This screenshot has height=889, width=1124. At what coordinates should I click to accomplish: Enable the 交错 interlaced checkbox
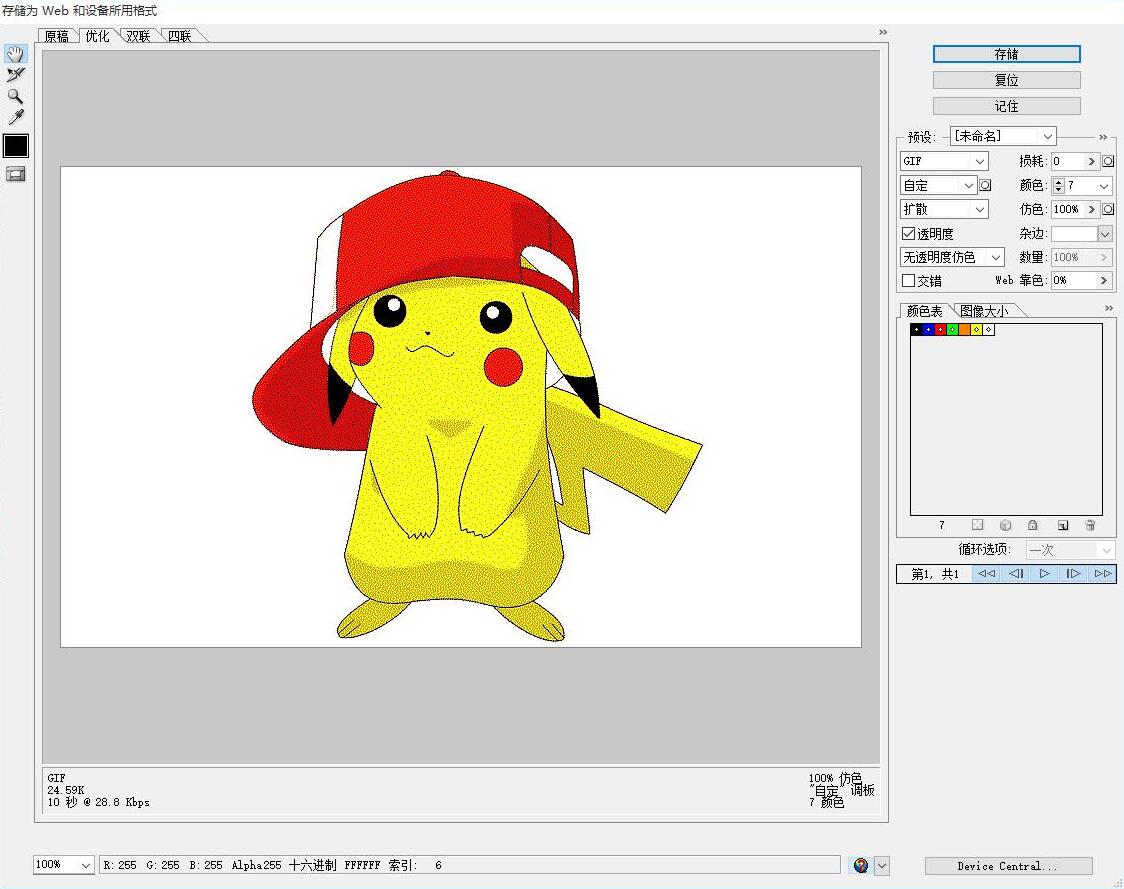(x=908, y=281)
